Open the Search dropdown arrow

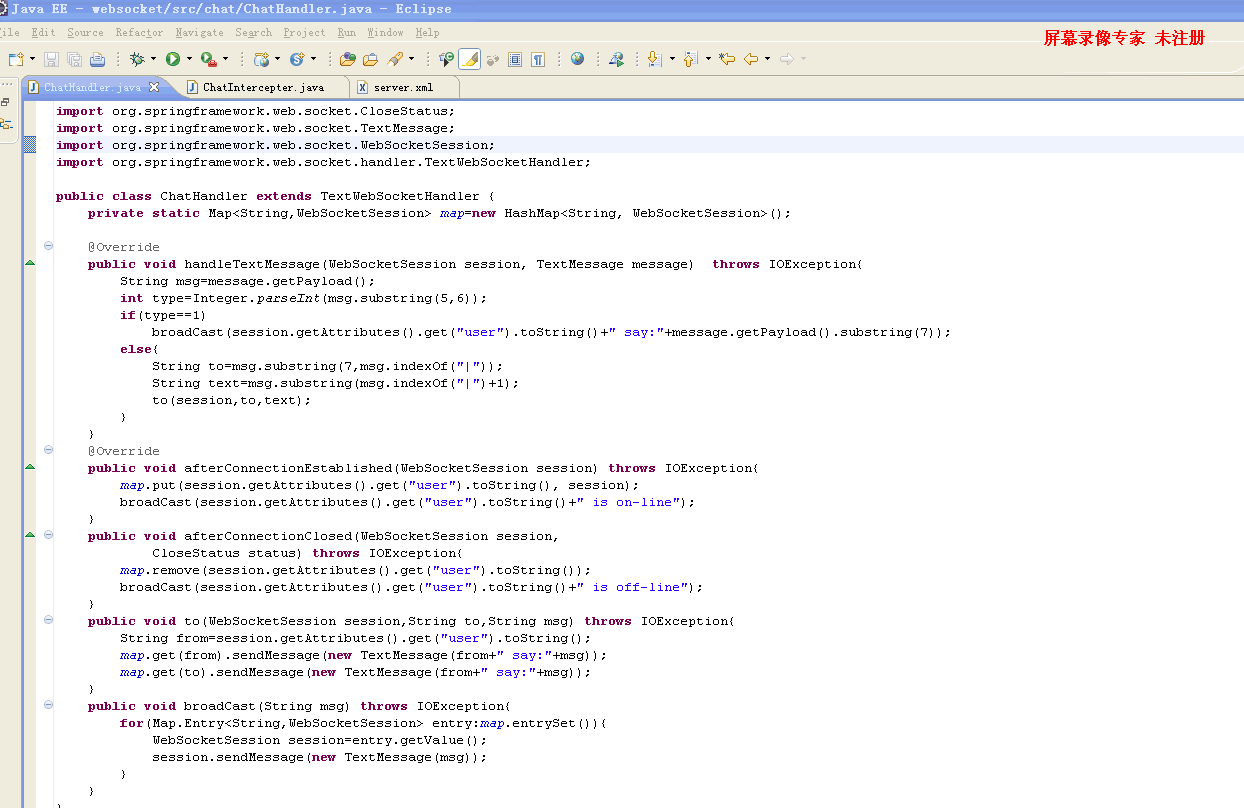pyautogui.click(x=411, y=59)
